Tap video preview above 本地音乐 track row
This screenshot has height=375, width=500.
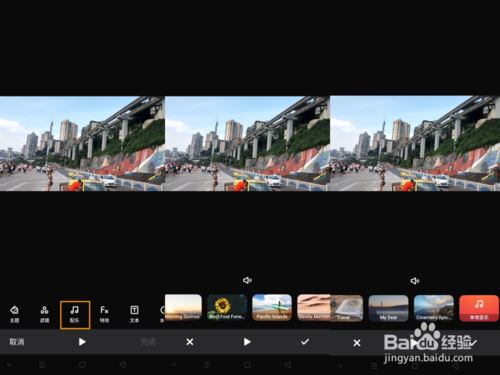(415, 144)
